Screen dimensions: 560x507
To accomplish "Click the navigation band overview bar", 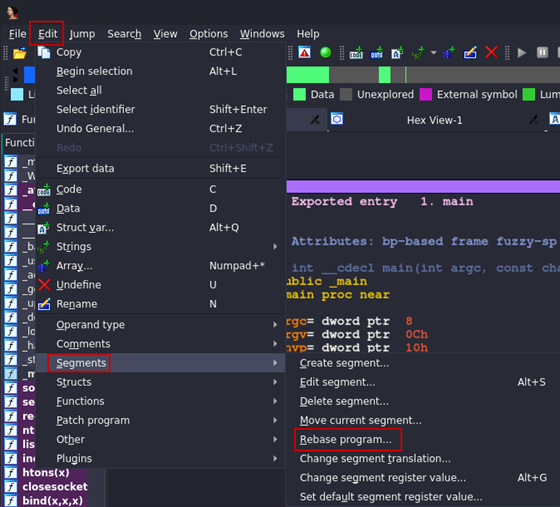I will (x=423, y=75).
